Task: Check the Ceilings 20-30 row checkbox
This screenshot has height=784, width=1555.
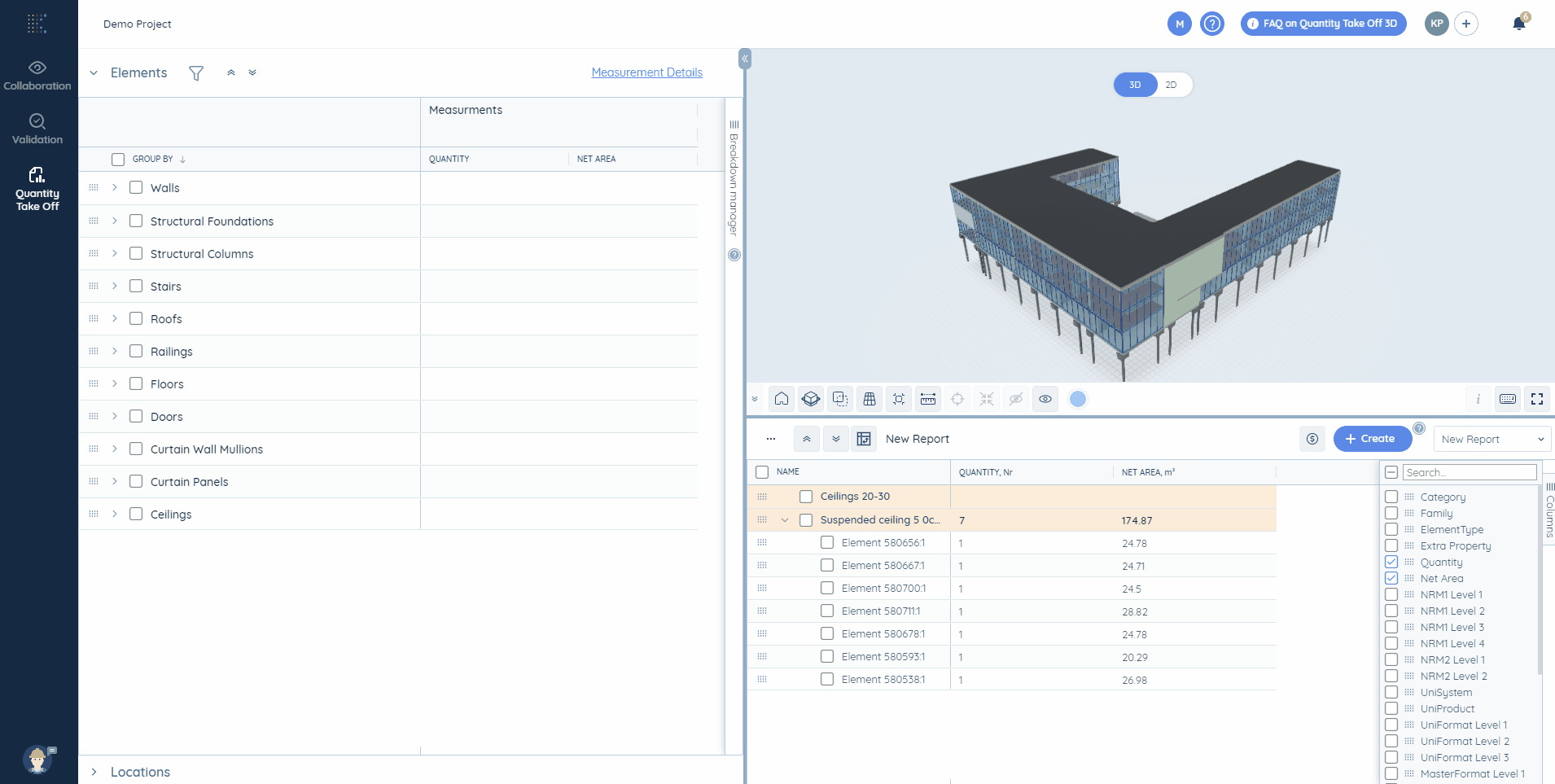Action: coord(806,497)
